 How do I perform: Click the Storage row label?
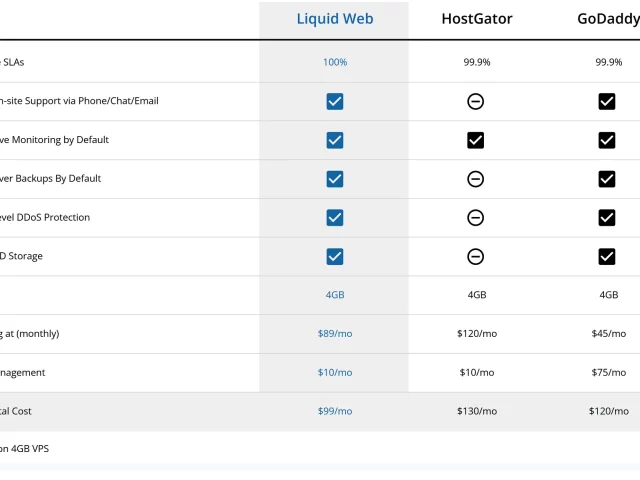tap(21, 256)
